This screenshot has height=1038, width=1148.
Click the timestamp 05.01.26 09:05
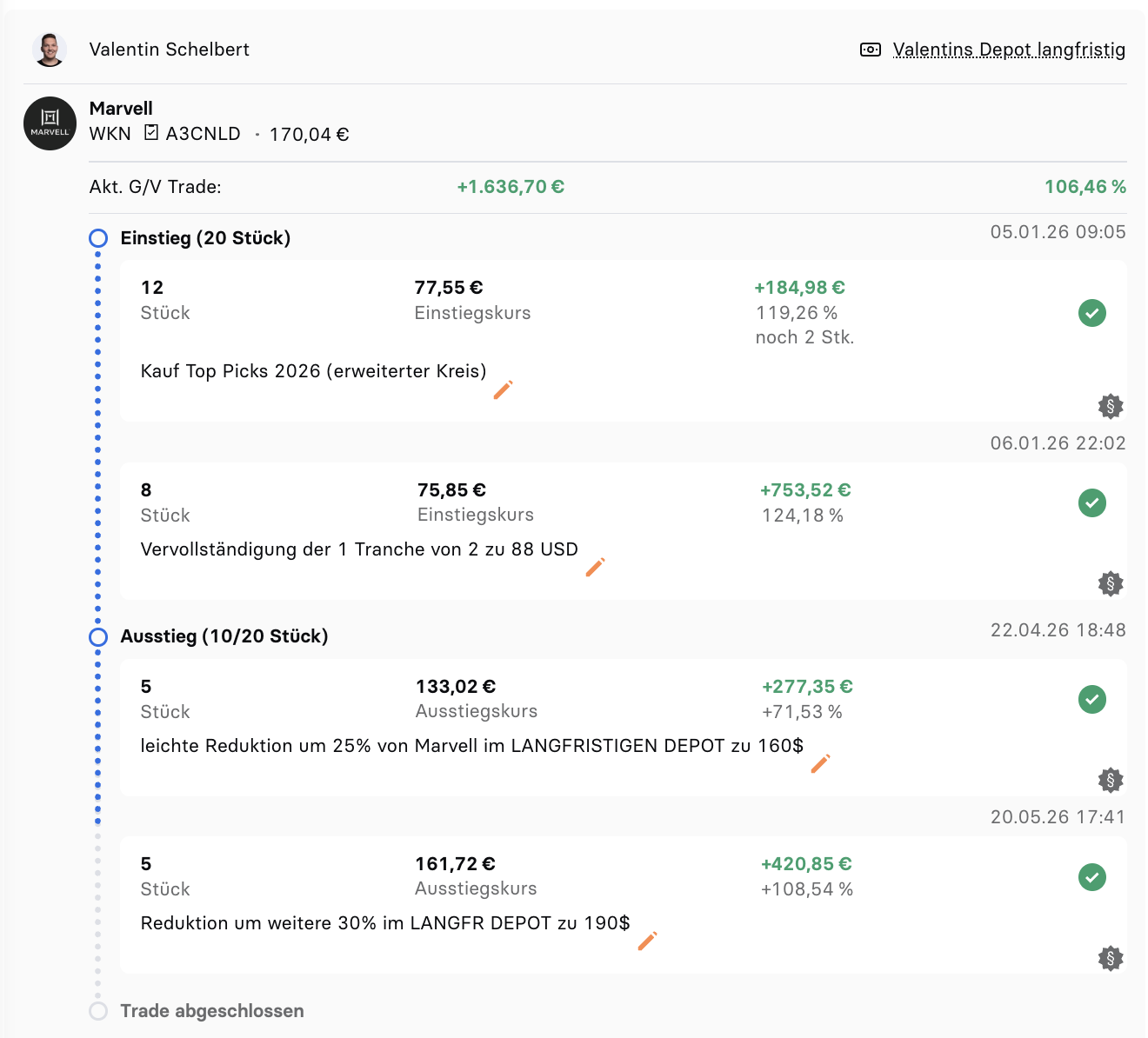point(1058,232)
